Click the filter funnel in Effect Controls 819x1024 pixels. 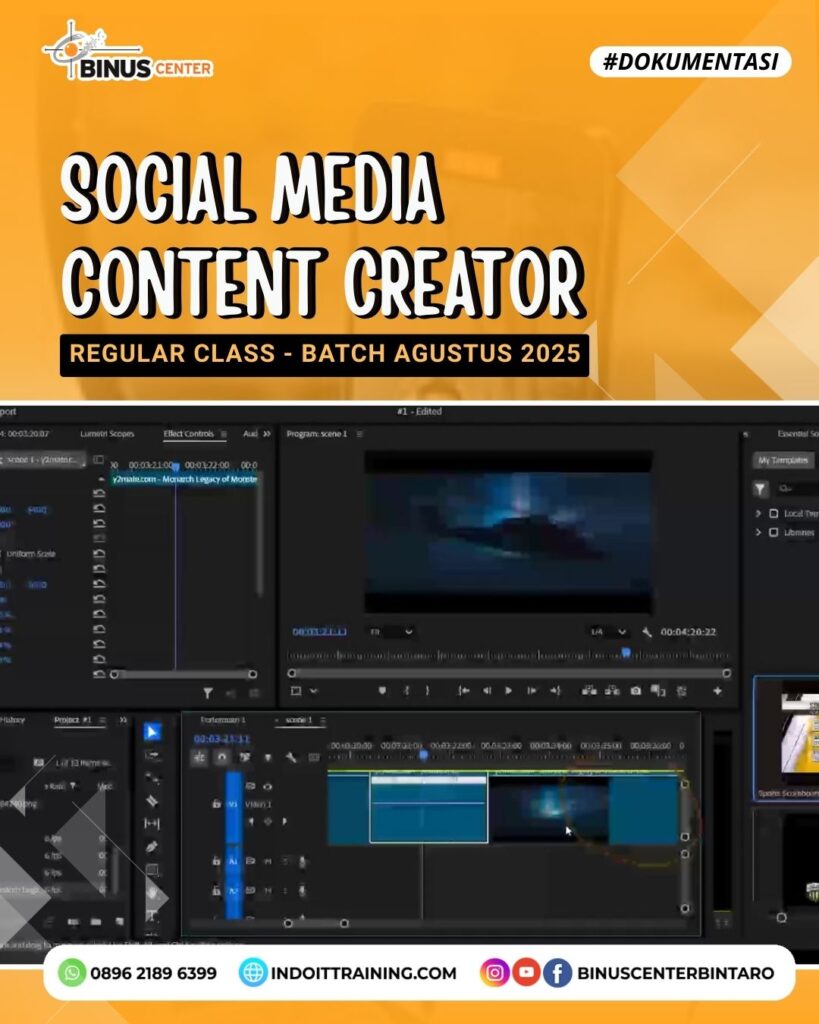click(208, 692)
